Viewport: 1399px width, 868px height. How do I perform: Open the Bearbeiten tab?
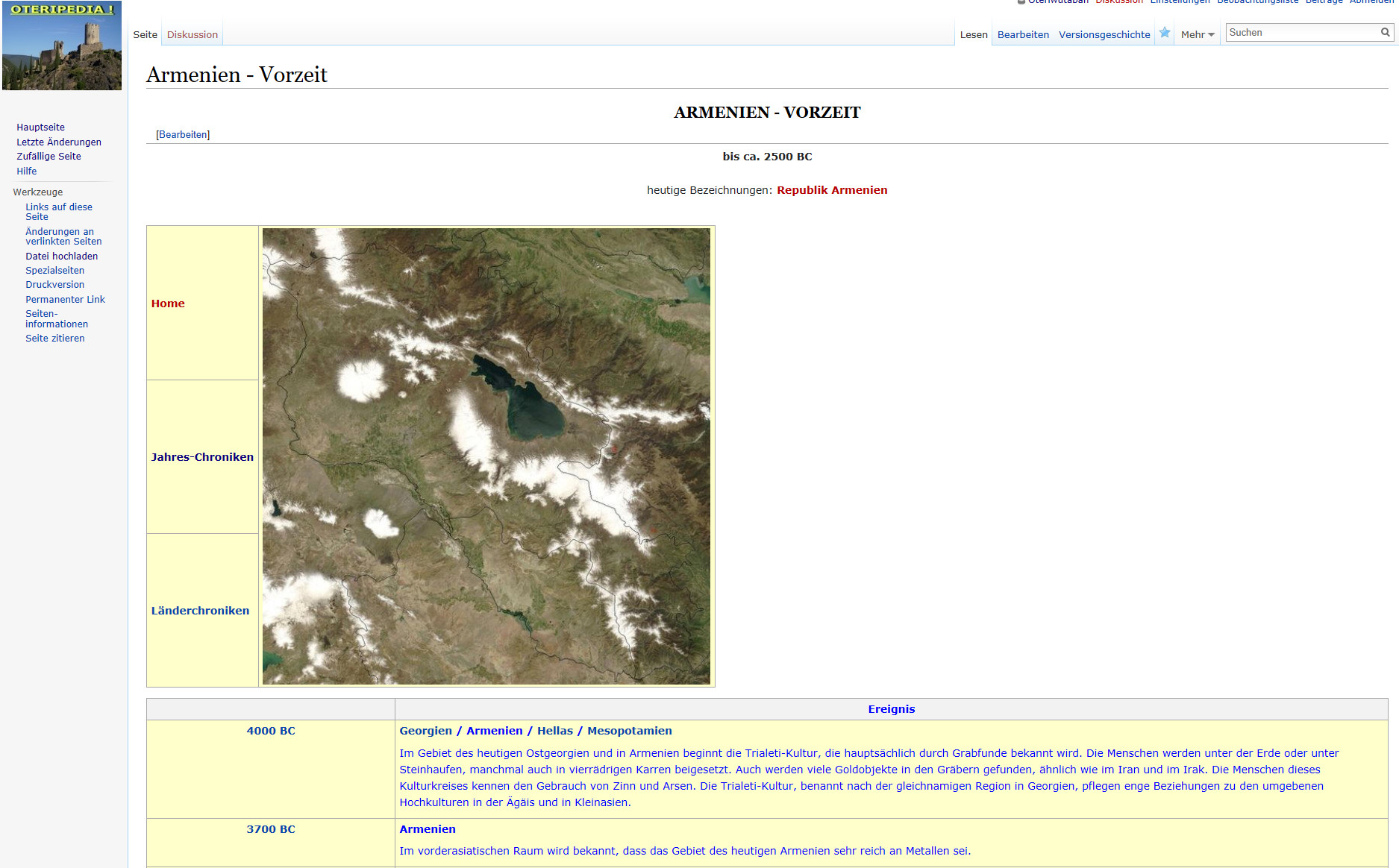pos(1023,35)
